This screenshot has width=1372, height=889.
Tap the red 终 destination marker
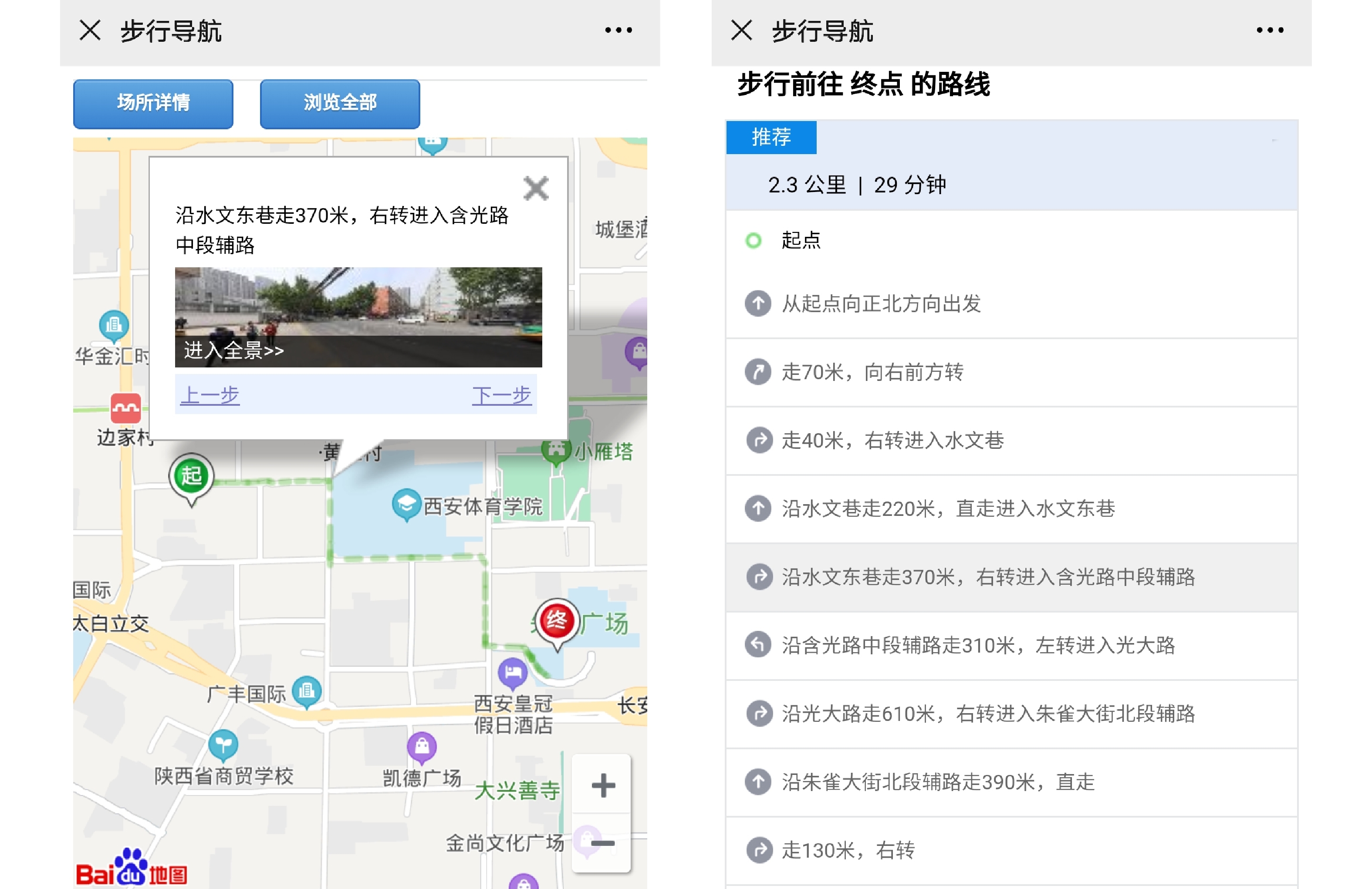(557, 625)
